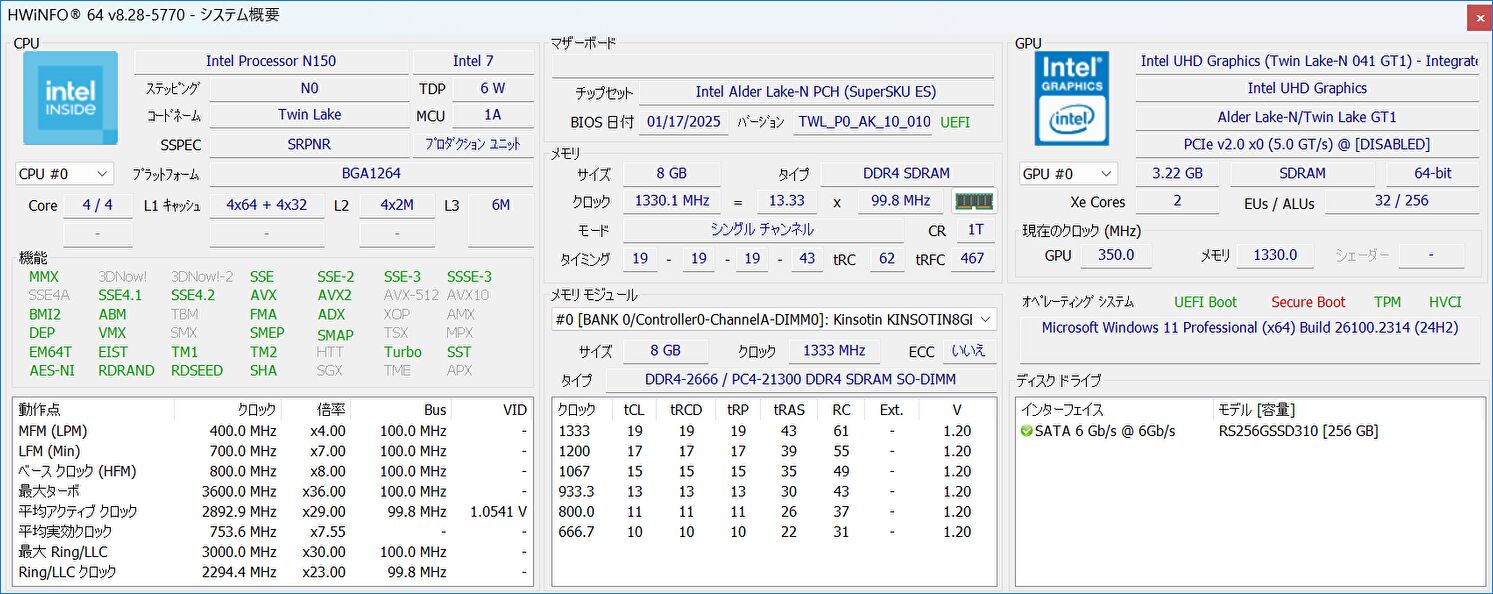Click the Xe Cores value 2
This screenshot has width=1493, height=594.
pos(1177,201)
